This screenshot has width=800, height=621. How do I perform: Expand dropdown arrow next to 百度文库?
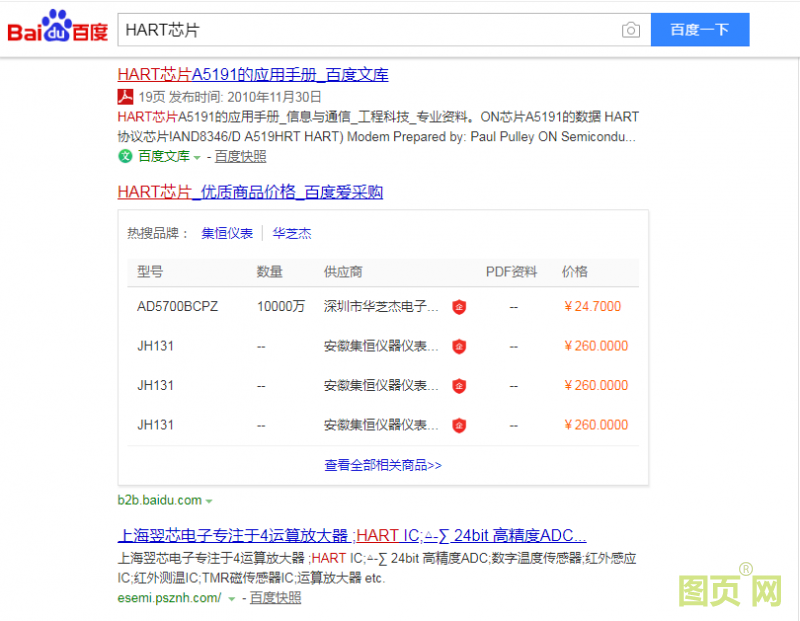(197, 157)
